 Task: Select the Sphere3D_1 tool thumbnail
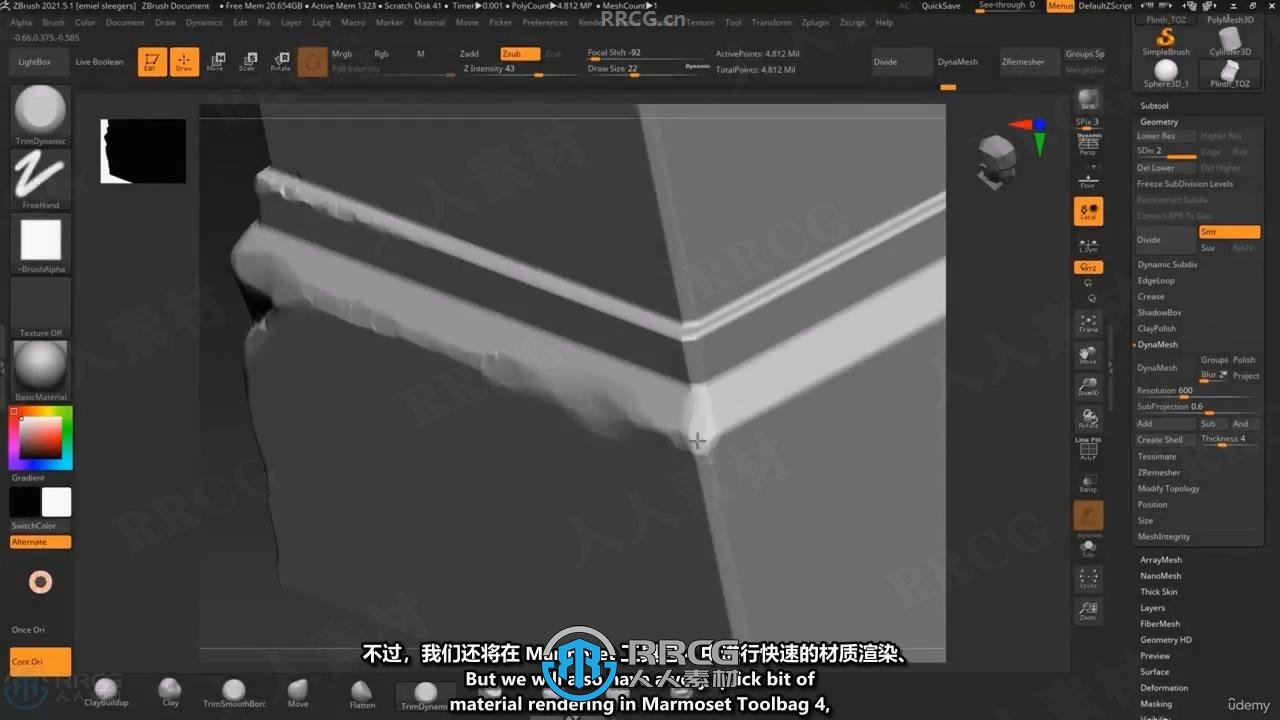1166,74
